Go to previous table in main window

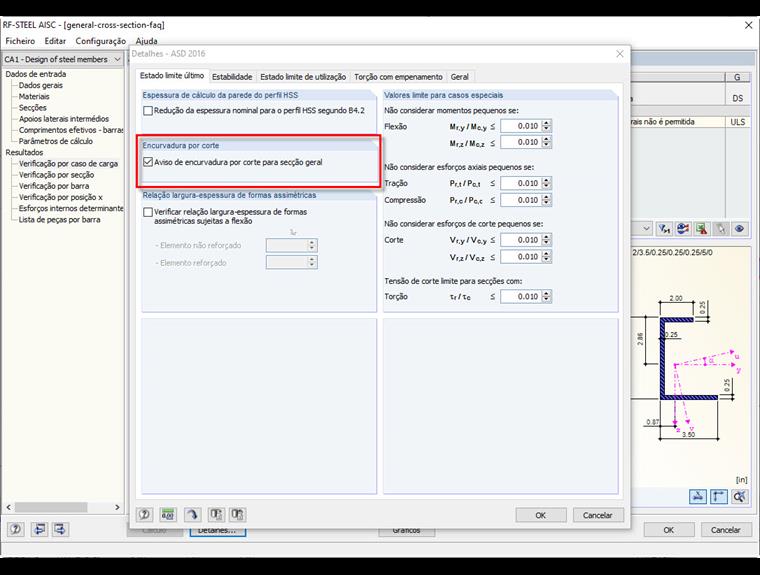tap(39, 529)
